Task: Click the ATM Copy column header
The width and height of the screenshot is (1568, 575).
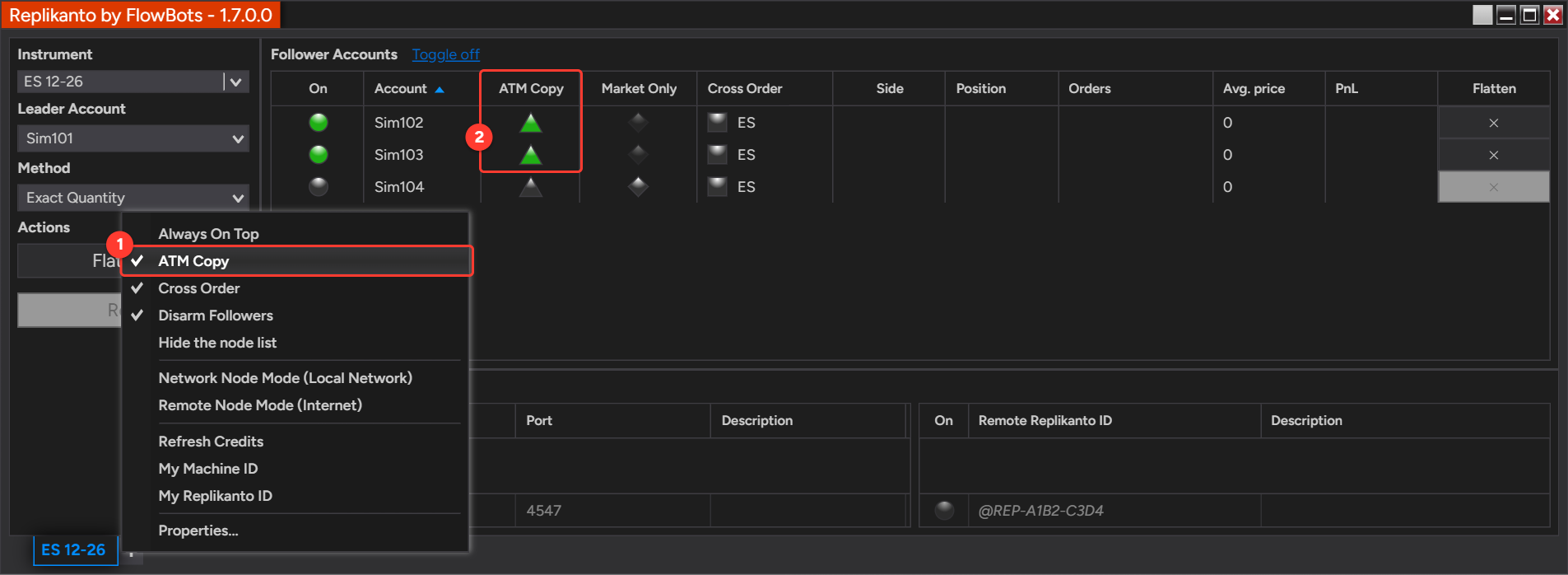Action: click(x=531, y=88)
